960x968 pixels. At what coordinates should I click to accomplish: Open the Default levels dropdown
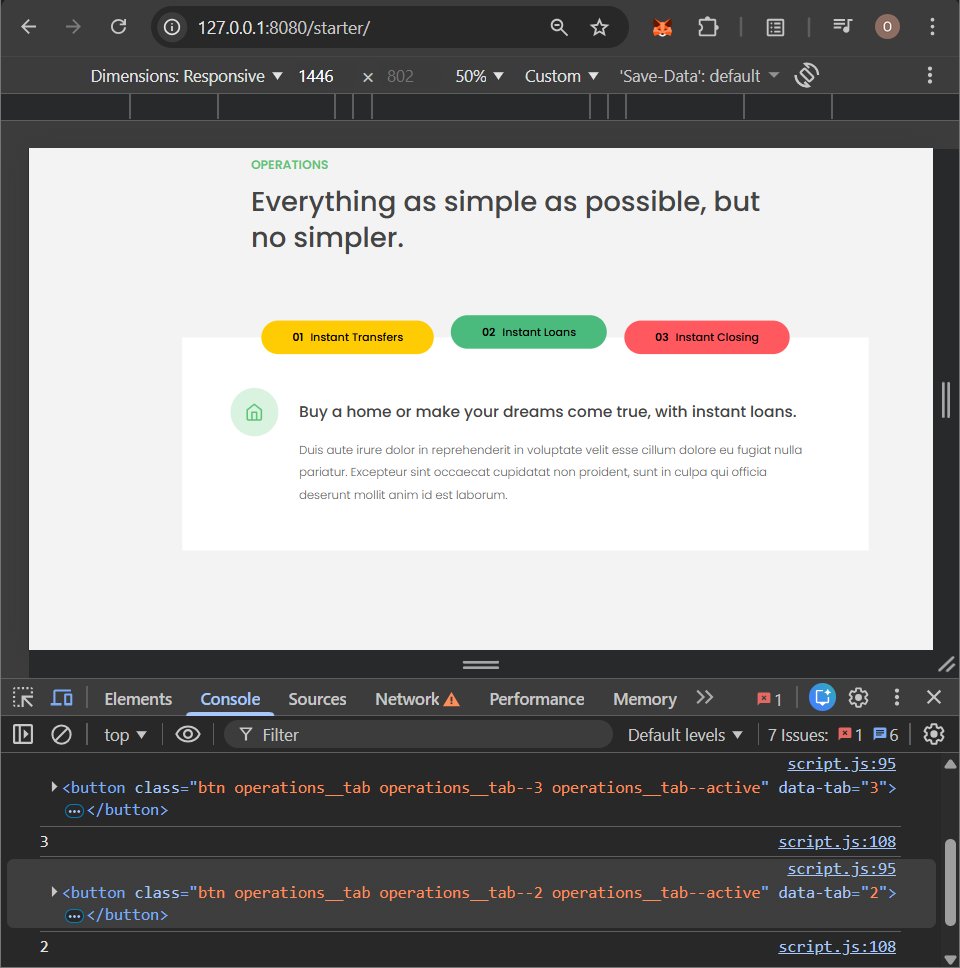pos(684,734)
